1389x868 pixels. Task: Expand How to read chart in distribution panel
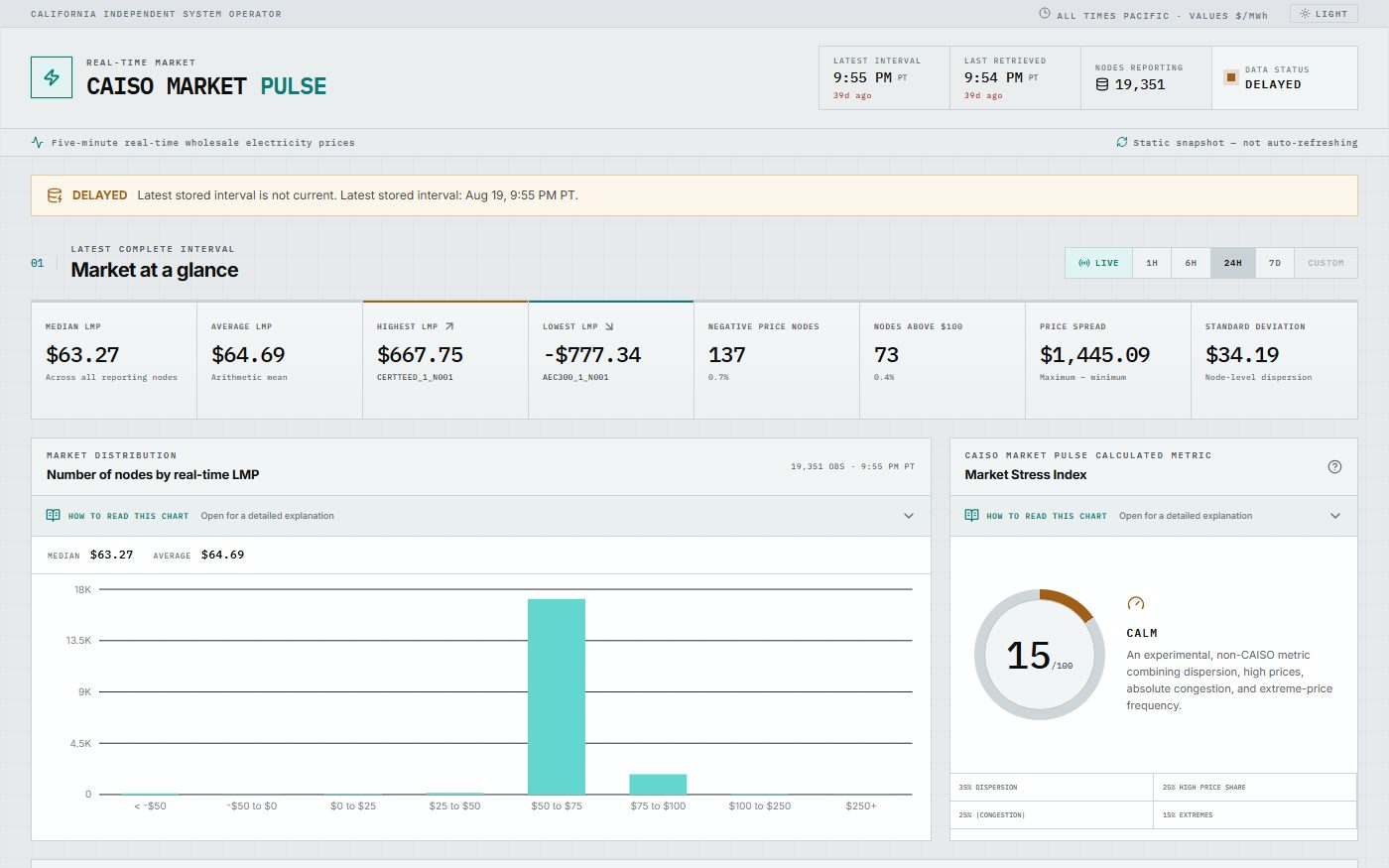coord(480,516)
